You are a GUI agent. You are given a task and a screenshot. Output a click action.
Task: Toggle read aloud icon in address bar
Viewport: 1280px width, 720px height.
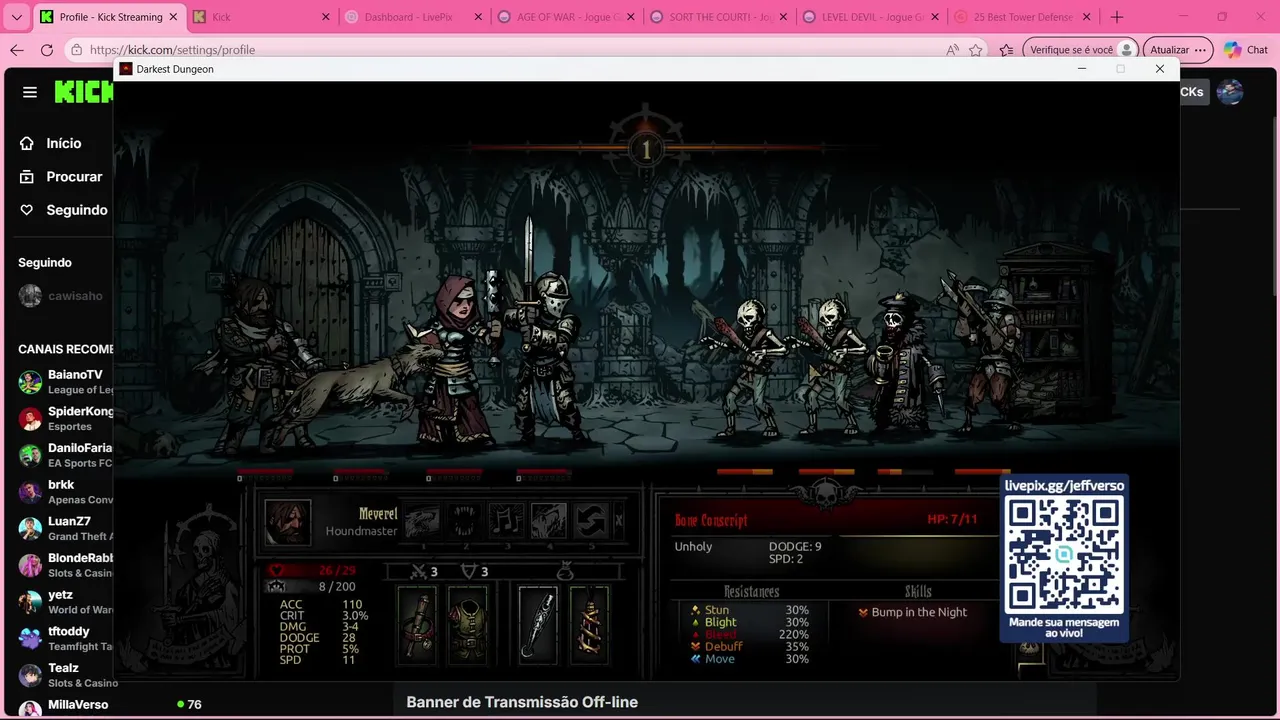click(x=952, y=50)
